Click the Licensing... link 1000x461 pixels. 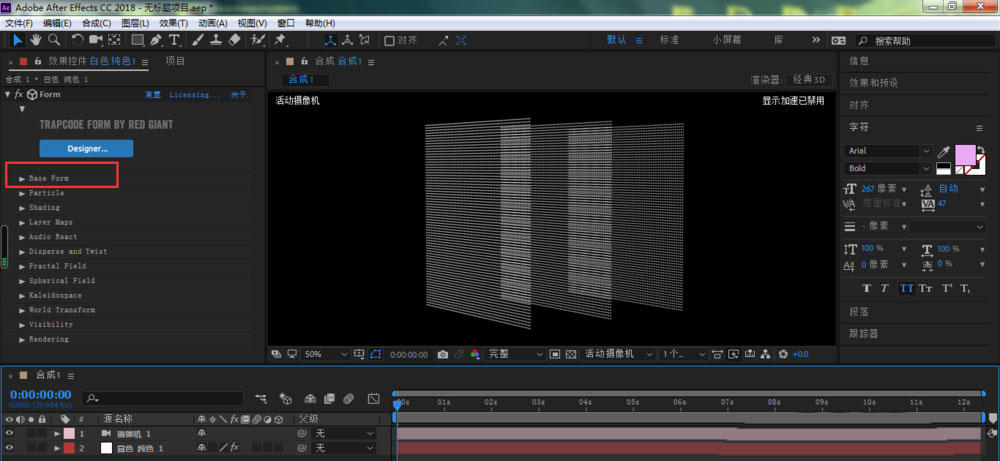pos(194,95)
